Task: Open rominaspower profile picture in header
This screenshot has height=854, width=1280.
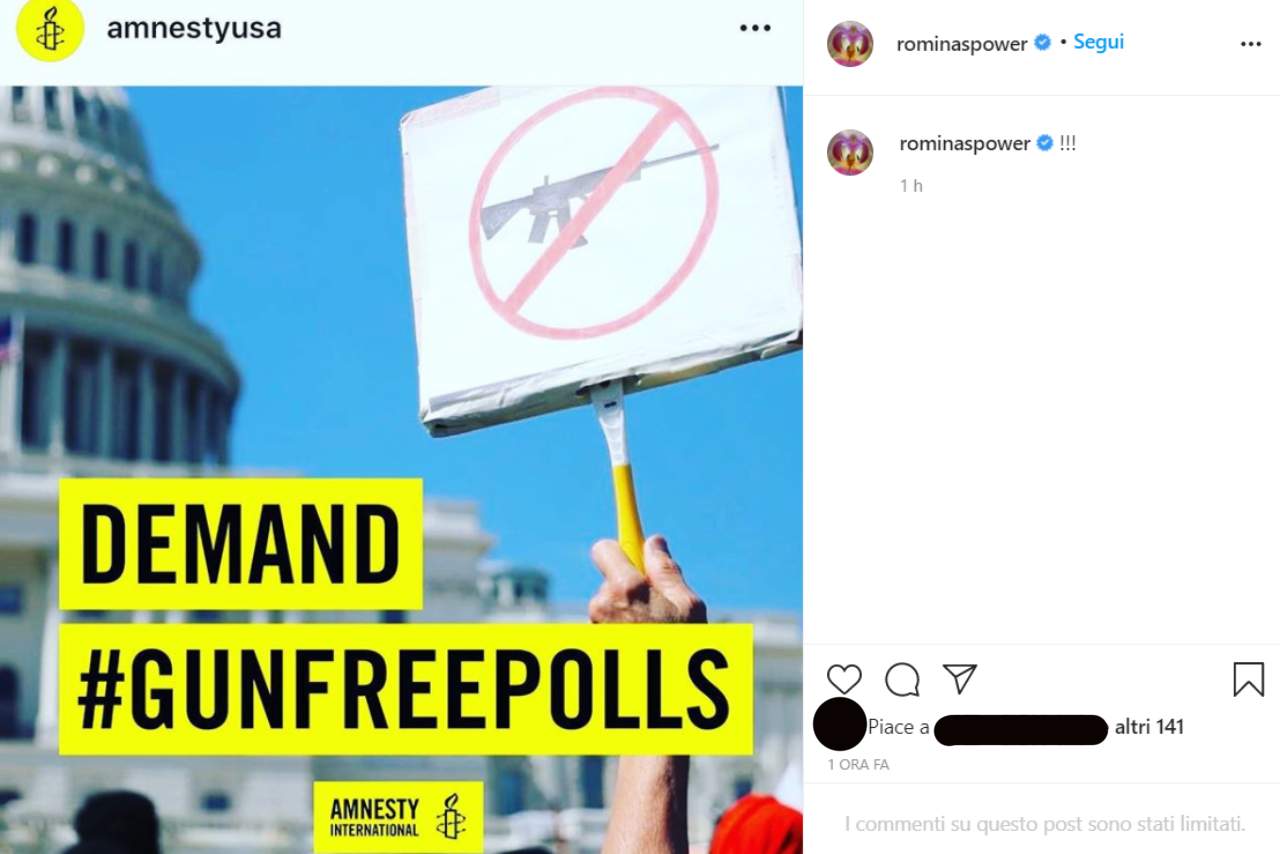Action: tap(850, 43)
